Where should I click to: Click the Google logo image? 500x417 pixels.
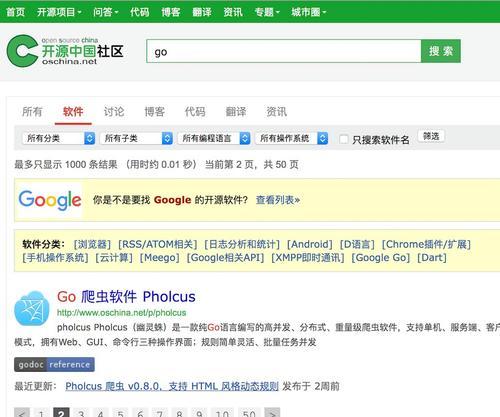click(50, 200)
